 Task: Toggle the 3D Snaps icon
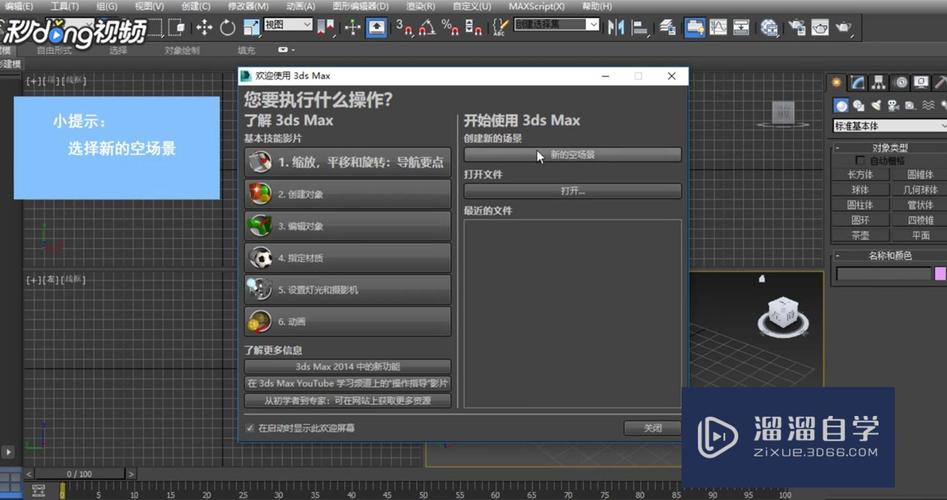(x=404, y=27)
